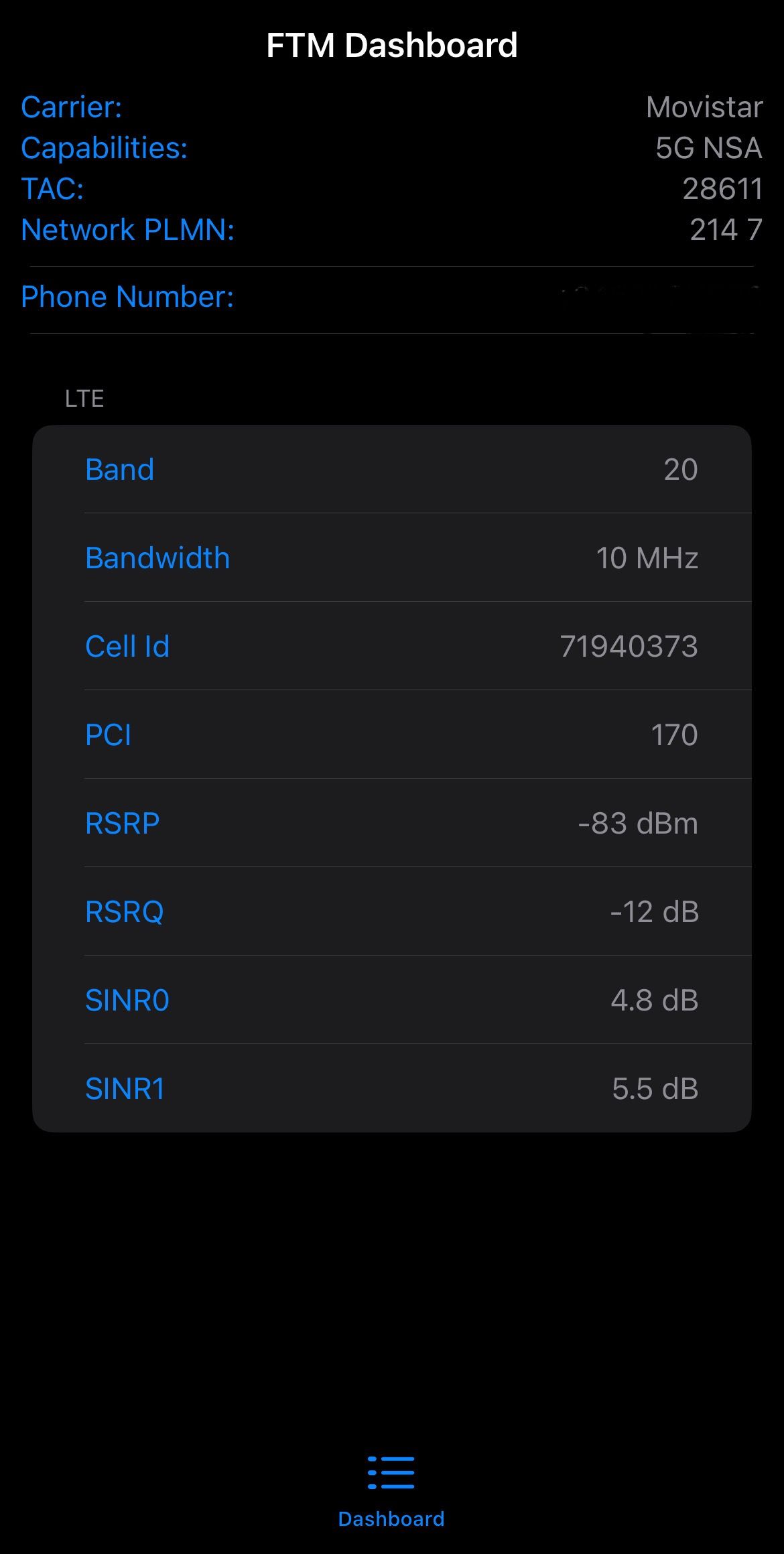Image resolution: width=784 pixels, height=1554 pixels.
Task: Tap the Band row label
Action: click(x=120, y=469)
